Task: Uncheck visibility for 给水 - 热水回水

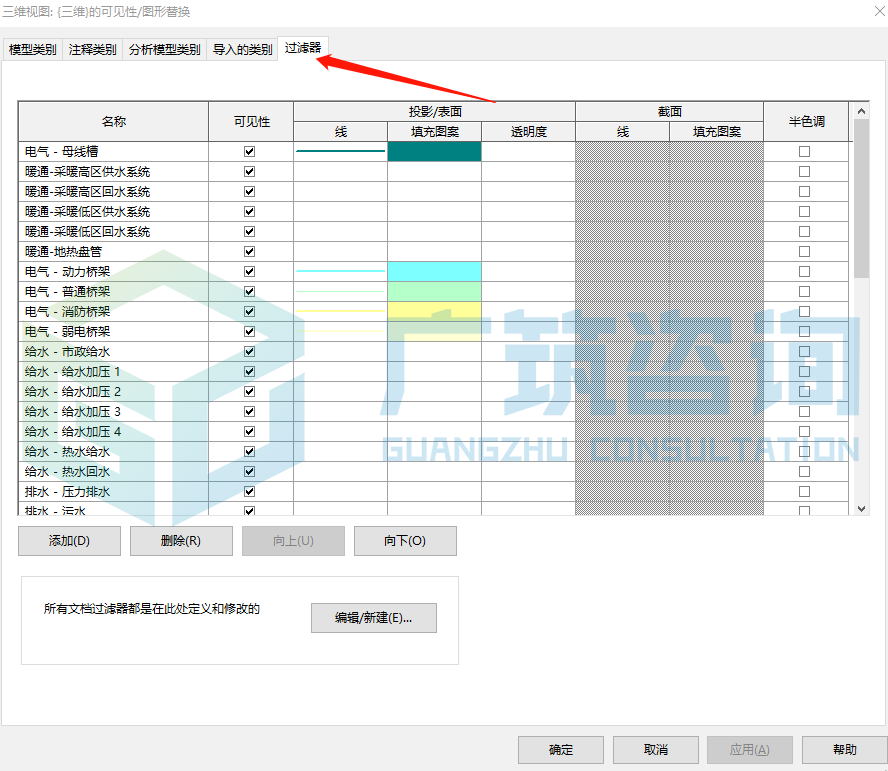Action: coord(249,471)
